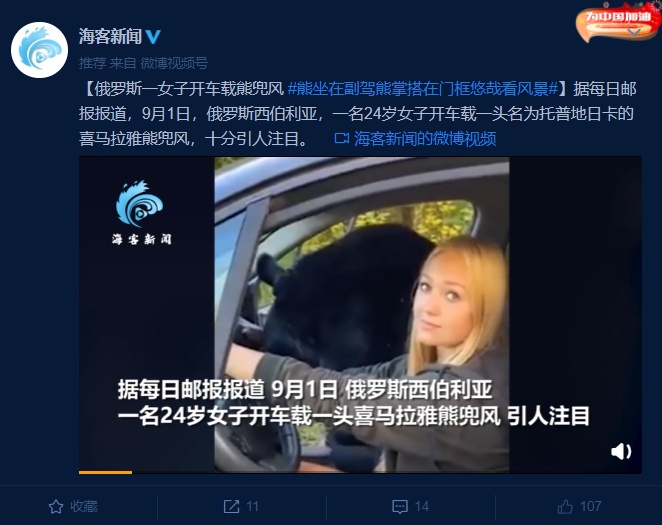662x525 pixels.
Task: Click the 为中国加油 banner badge
Action: (618, 21)
